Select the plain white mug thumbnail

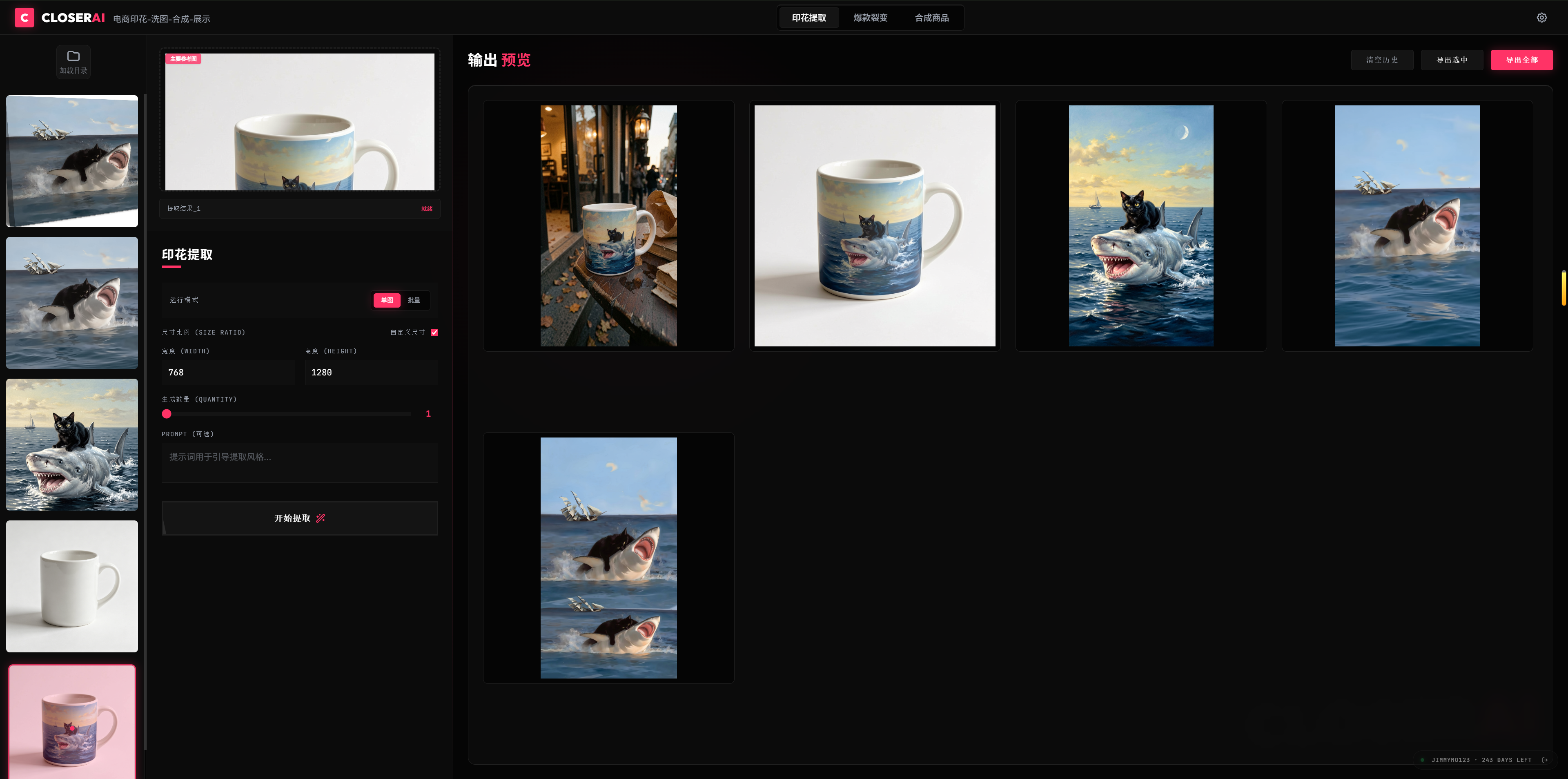click(x=72, y=586)
